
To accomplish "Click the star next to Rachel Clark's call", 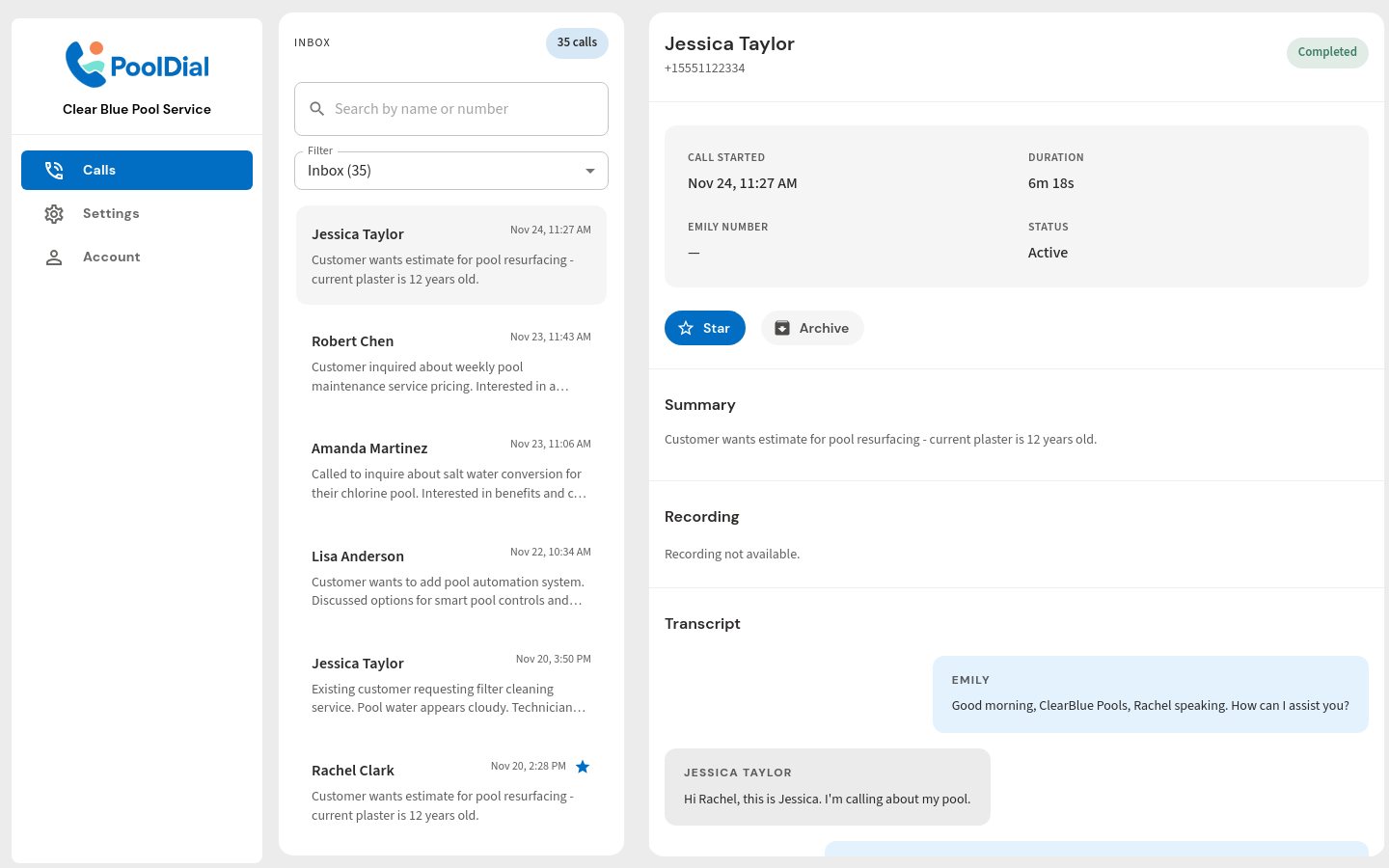I will (x=583, y=766).
